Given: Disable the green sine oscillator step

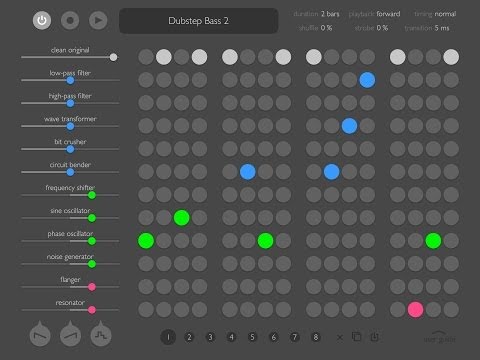Looking at the screenshot, I should click(182, 218).
